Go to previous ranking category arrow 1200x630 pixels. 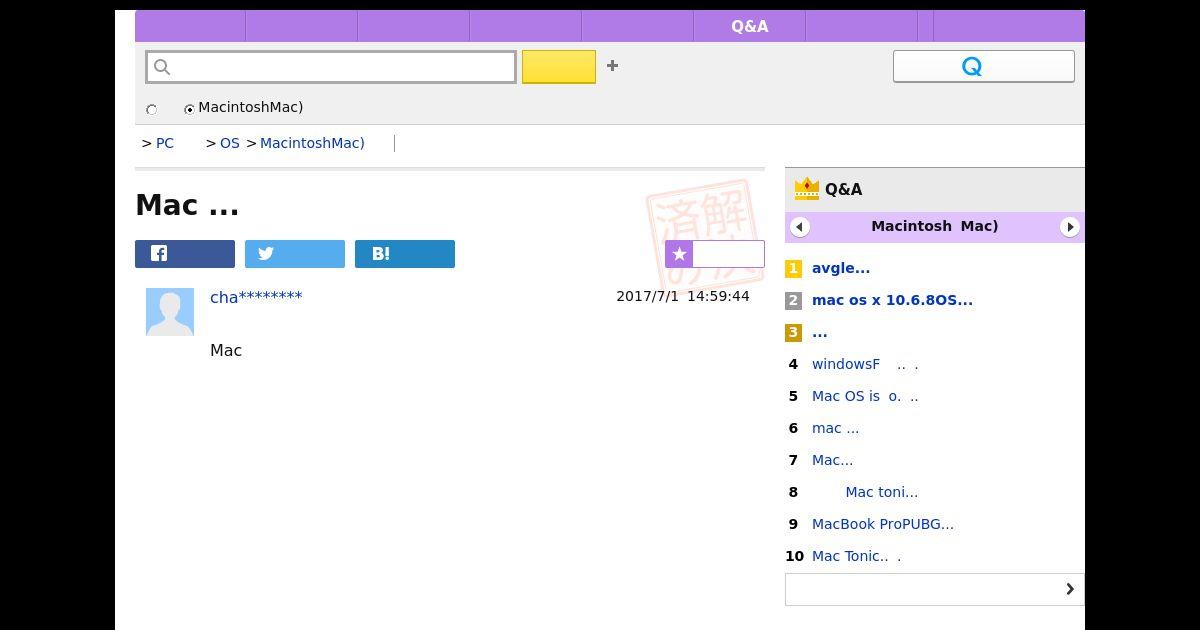pyautogui.click(x=799, y=227)
